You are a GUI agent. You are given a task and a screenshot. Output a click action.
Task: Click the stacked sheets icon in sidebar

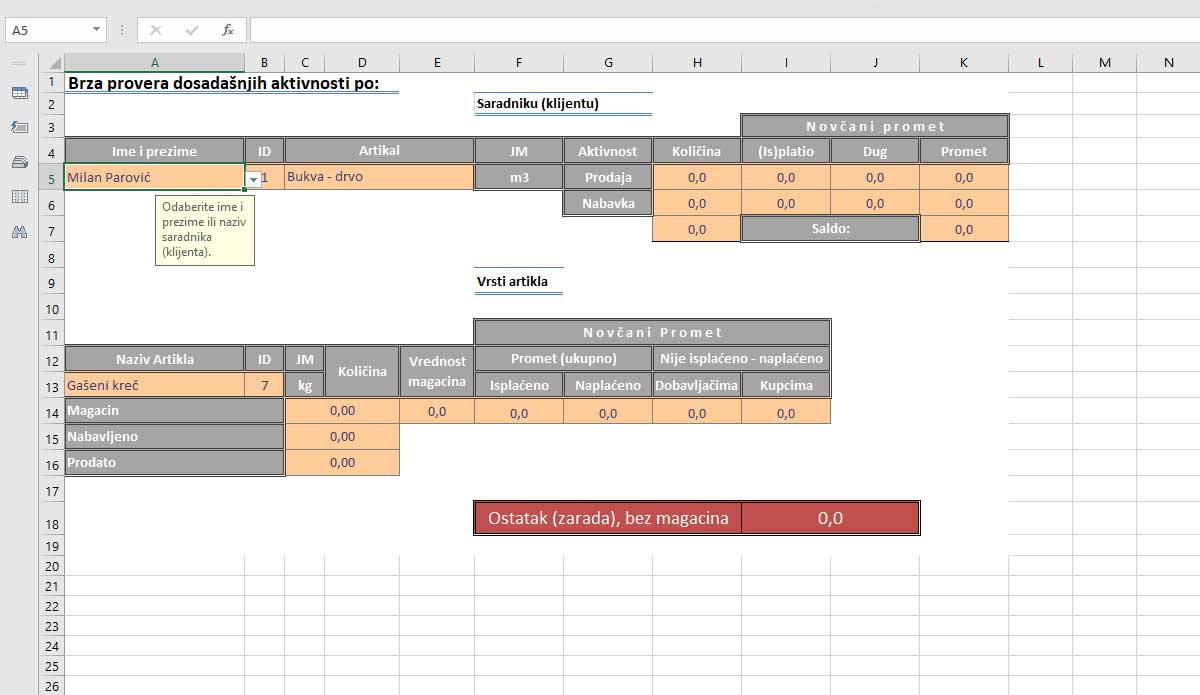tap(19, 162)
